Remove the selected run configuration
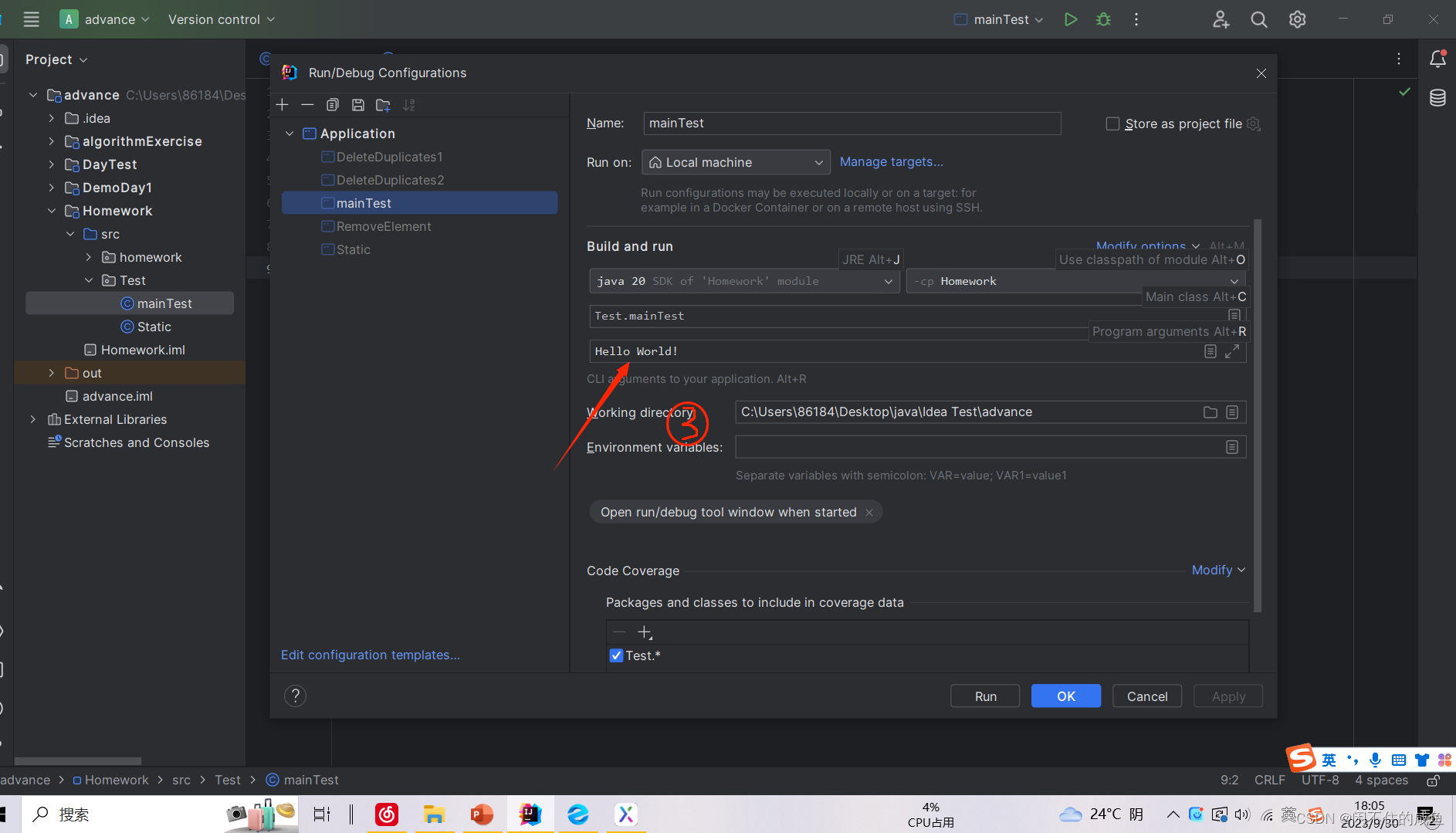Viewport: 1456px width, 833px height. (307, 104)
